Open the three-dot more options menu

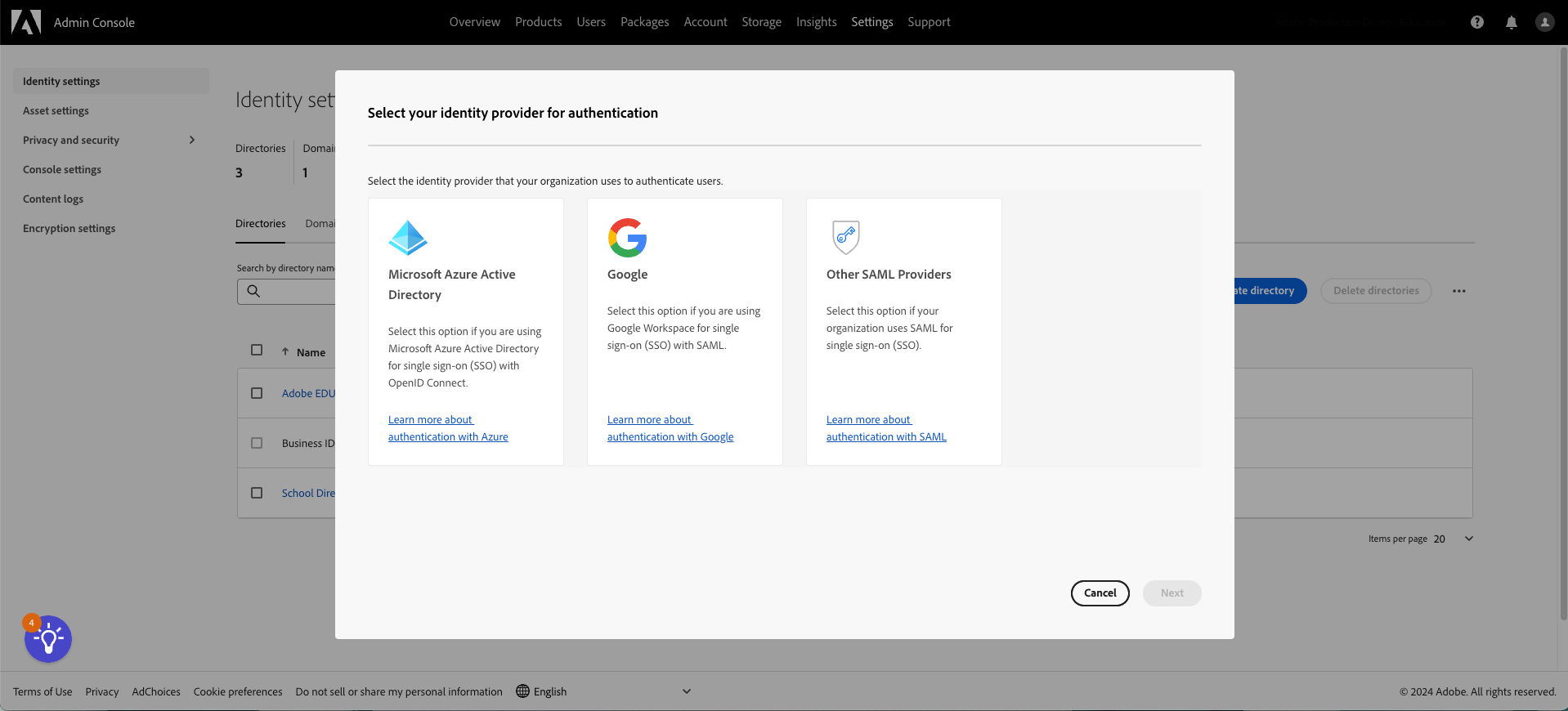[1458, 291]
